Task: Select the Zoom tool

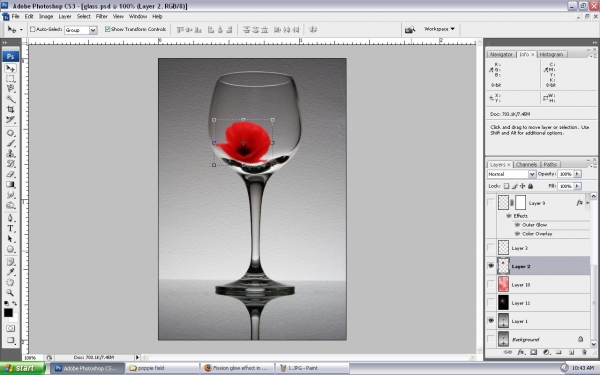Action: [10, 293]
